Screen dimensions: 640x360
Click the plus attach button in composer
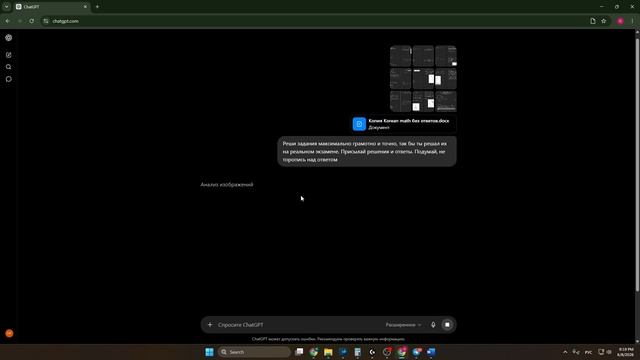tap(210, 325)
